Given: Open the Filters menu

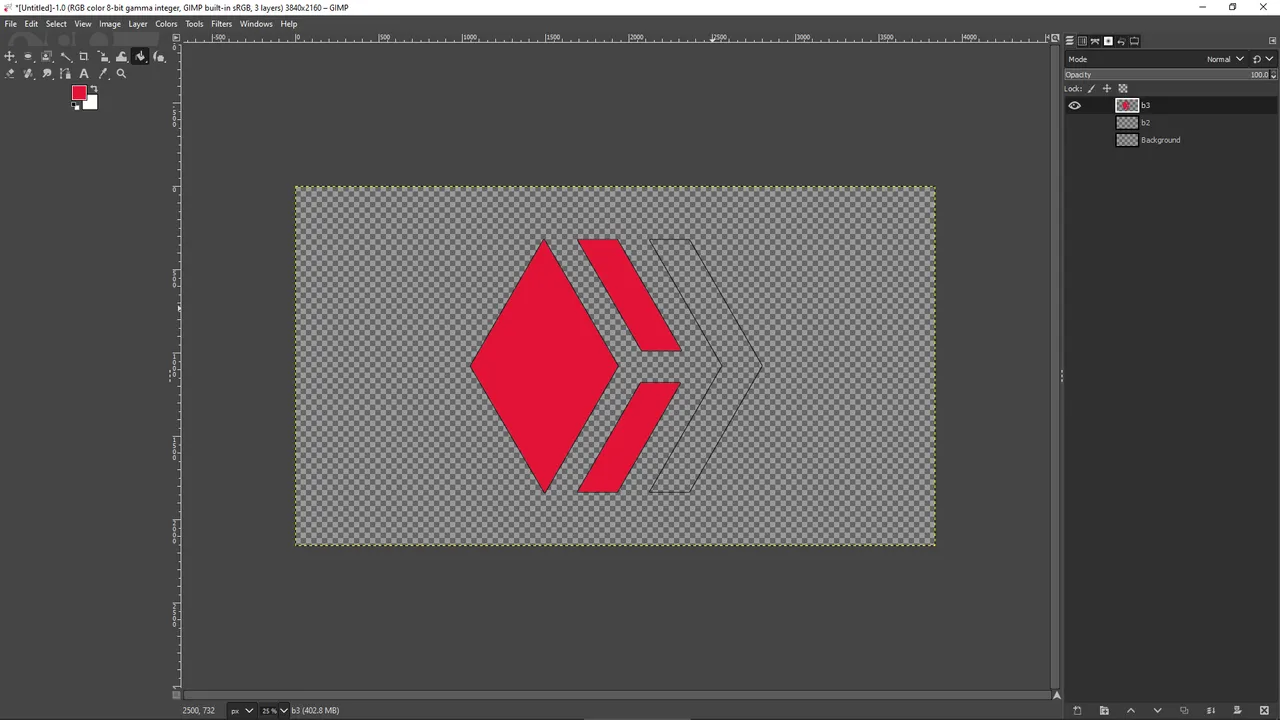Looking at the screenshot, I should point(221,24).
